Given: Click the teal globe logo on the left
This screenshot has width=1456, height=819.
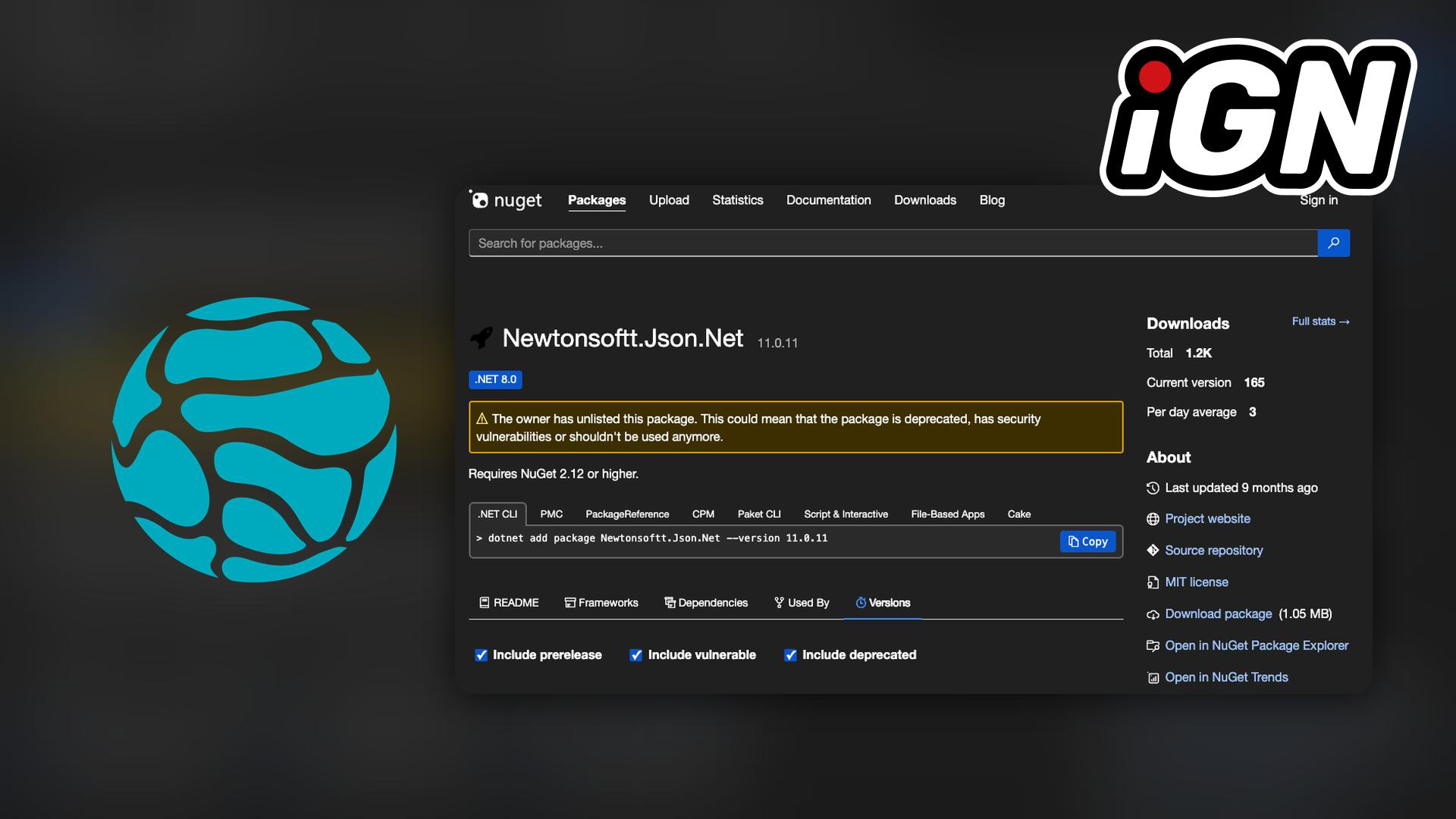Looking at the screenshot, I should 254,440.
